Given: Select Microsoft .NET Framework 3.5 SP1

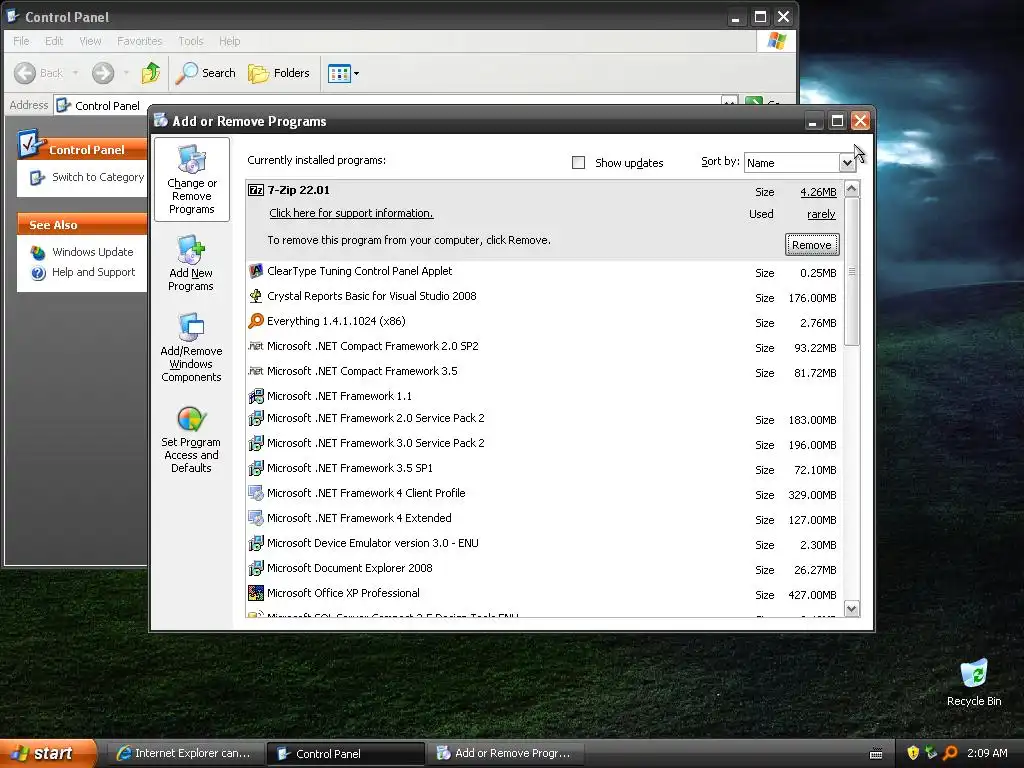Looking at the screenshot, I should point(545,469).
